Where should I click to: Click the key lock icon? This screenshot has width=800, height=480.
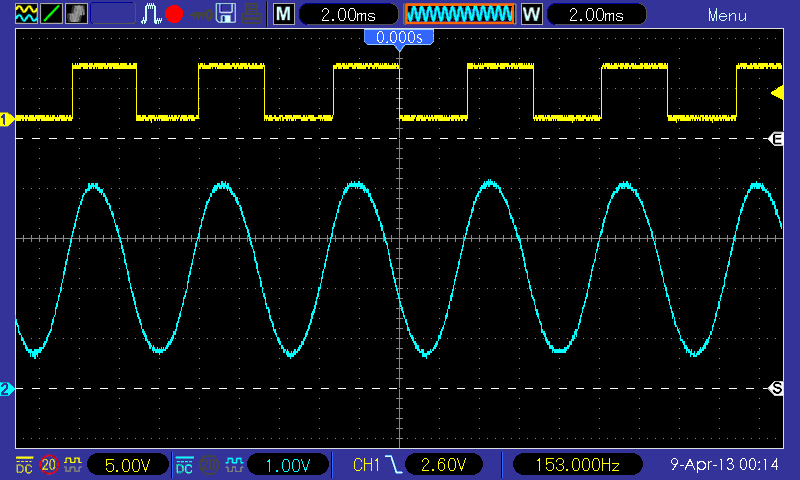click(201, 14)
